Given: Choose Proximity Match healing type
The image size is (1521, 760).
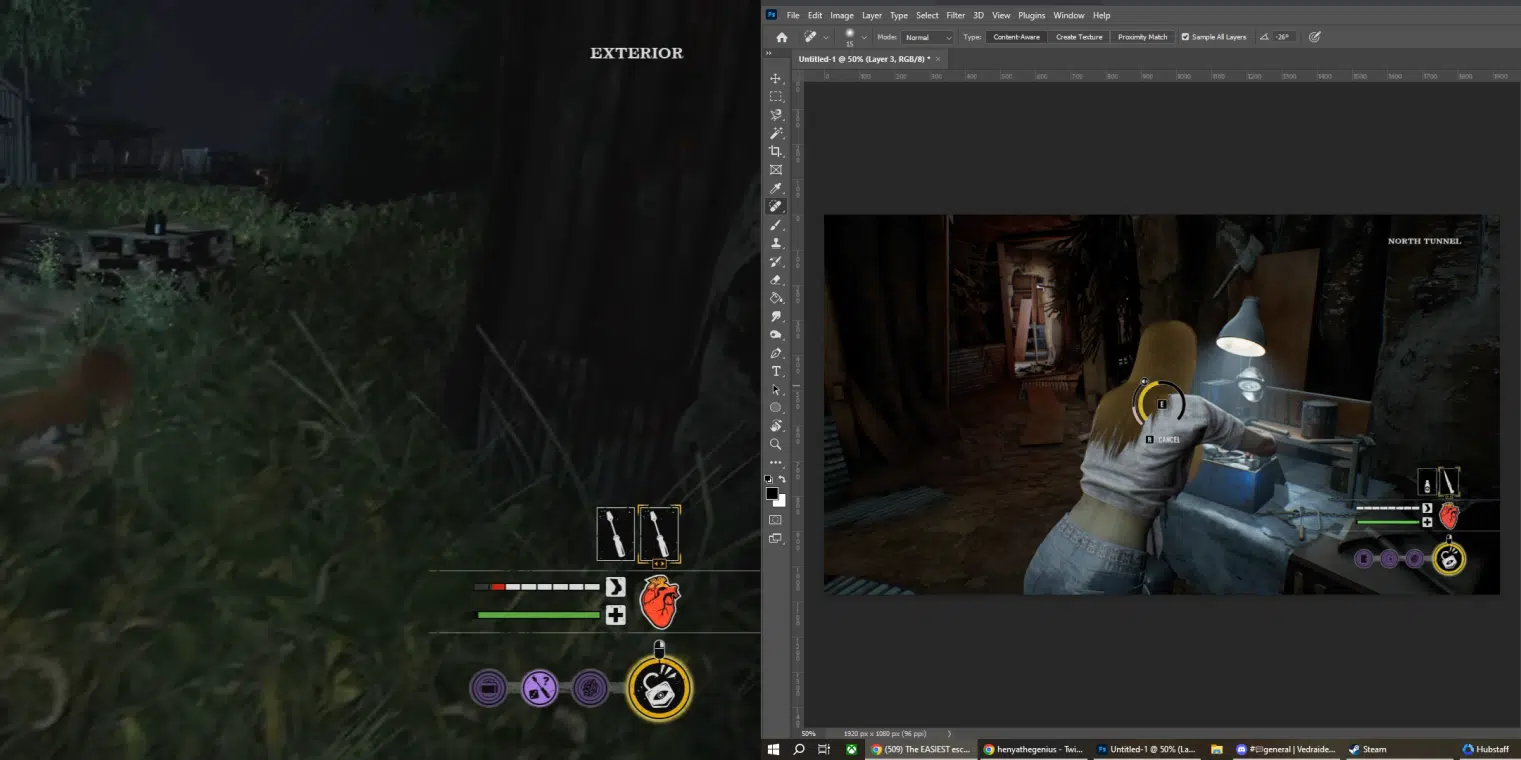Looking at the screenshot, I should (1143, 37).
